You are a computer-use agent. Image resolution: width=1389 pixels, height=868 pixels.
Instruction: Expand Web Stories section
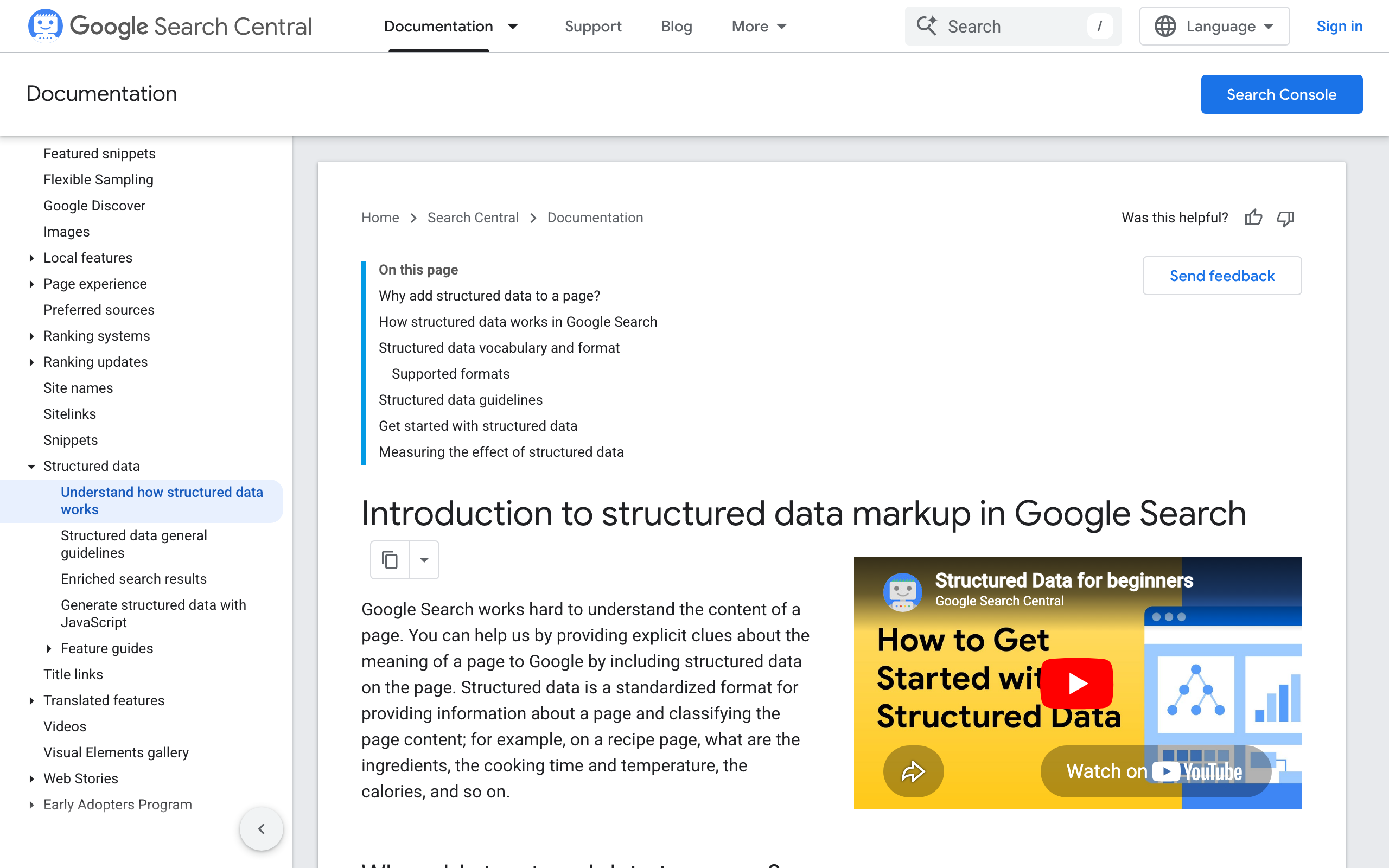31,778
